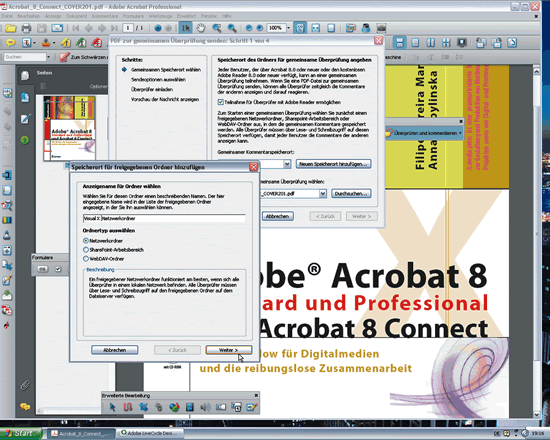The image size is (550, 440).
Task: Rotate view clockwise icon
Action: (x=496, y=43)
